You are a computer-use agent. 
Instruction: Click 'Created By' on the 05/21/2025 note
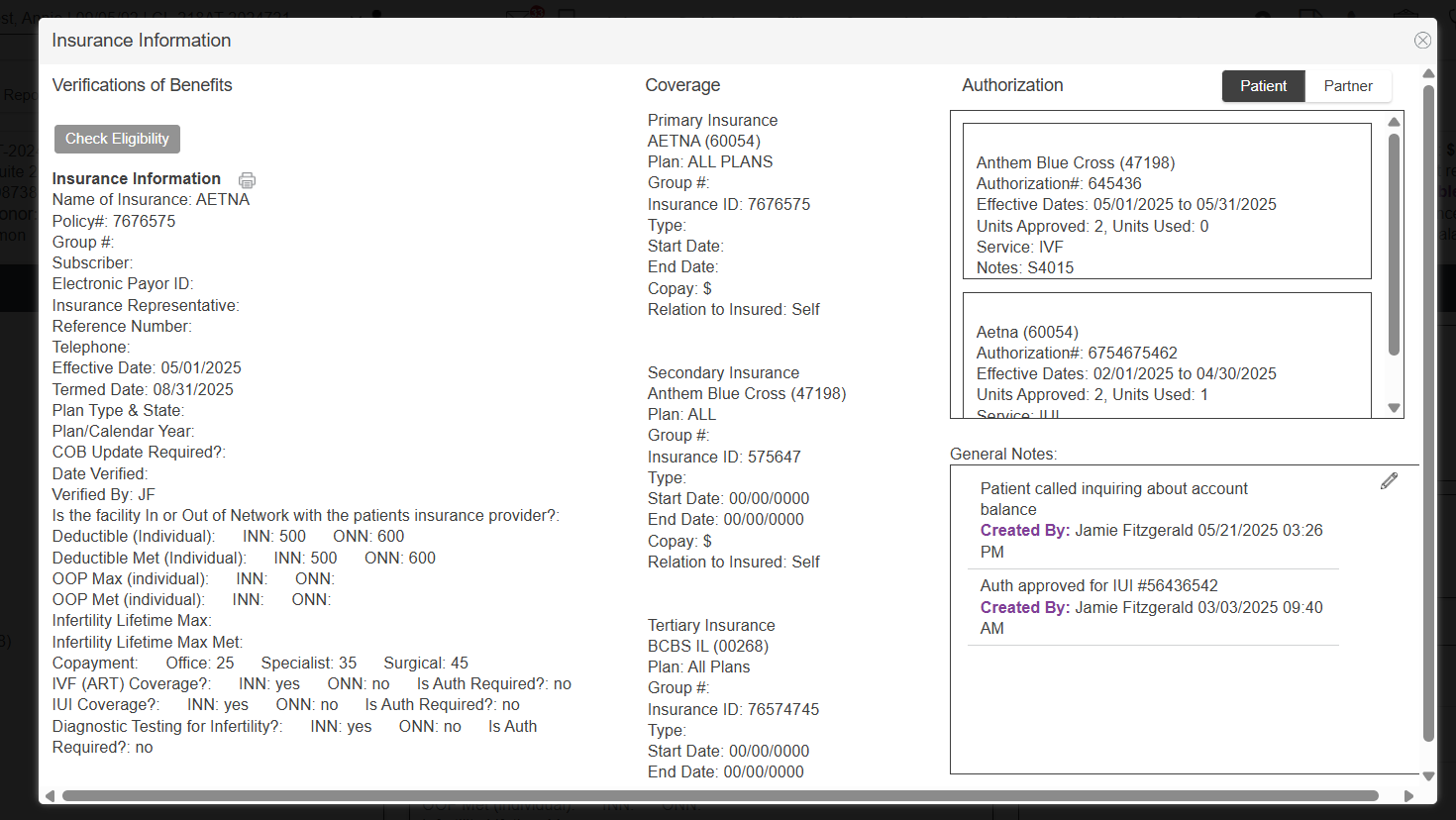coord(1025,530)
